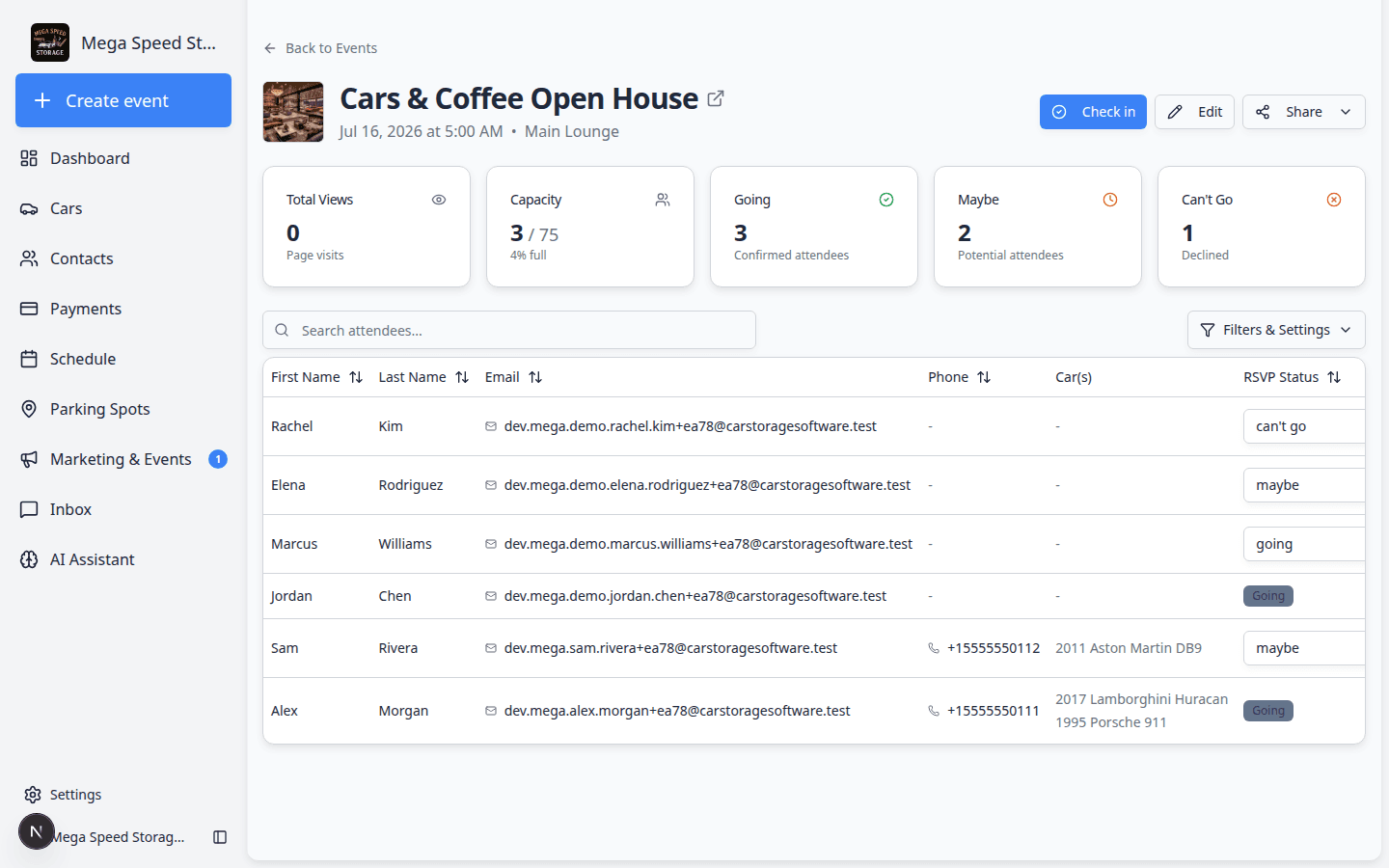Screen dimensions: 1389x868
Task: Click the 1995 Porsche 911 entry
Action: [x=1110, y=722]
